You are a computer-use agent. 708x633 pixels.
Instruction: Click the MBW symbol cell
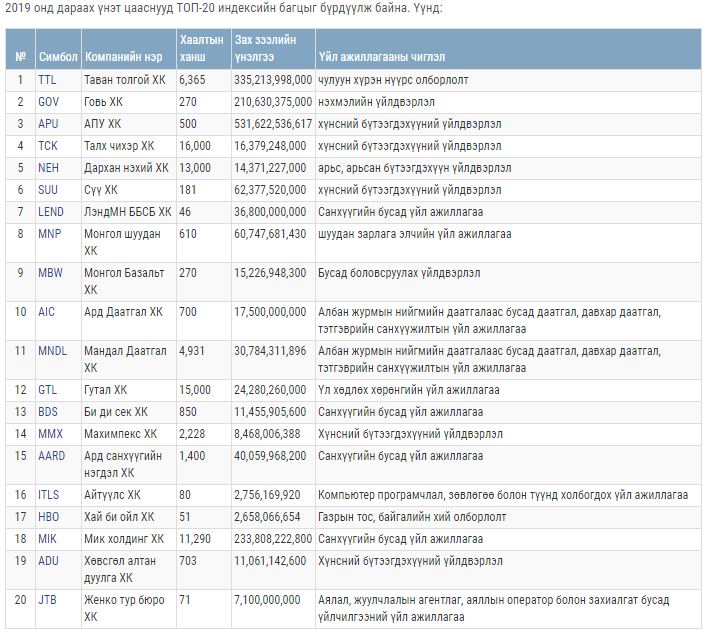point(51,272)
